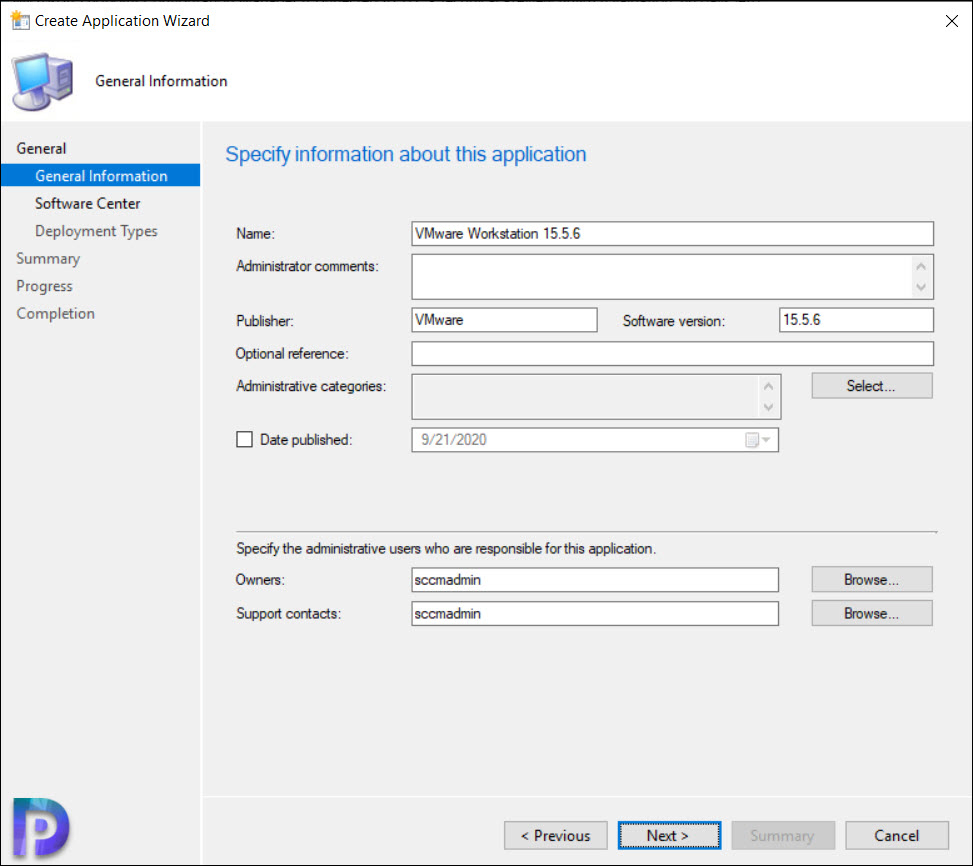Image resolution: width=973 pixels, height=866 pixels.
Task: Click the computer icon in header
Action: click(x=42, y=82)
